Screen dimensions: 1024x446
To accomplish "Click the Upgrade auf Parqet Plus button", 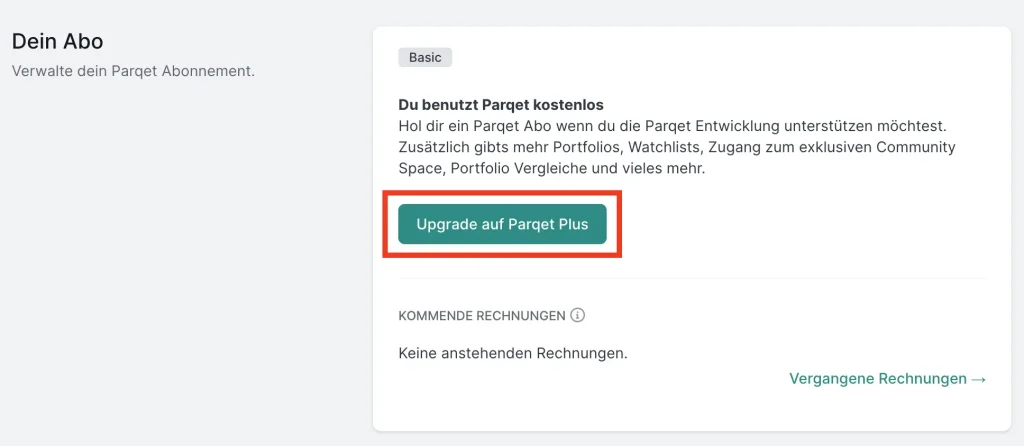I will tap(502, 224).
